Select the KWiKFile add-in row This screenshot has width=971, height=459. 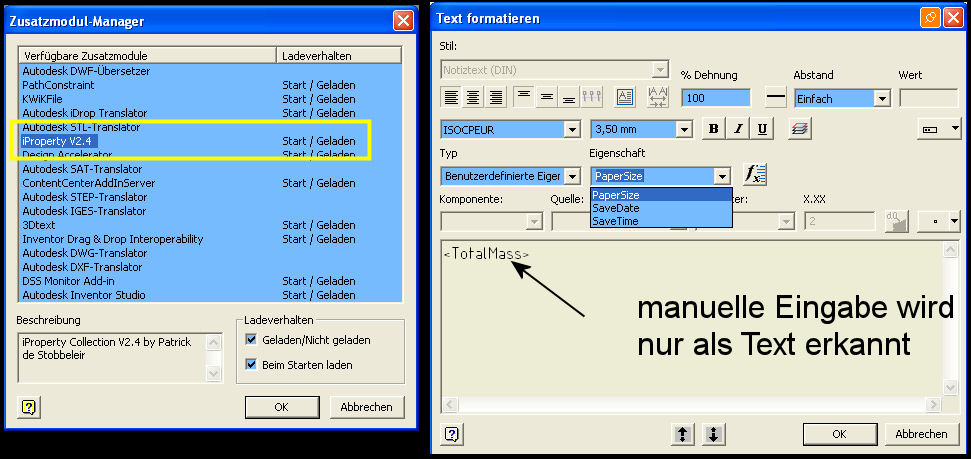tap(211, 99)
